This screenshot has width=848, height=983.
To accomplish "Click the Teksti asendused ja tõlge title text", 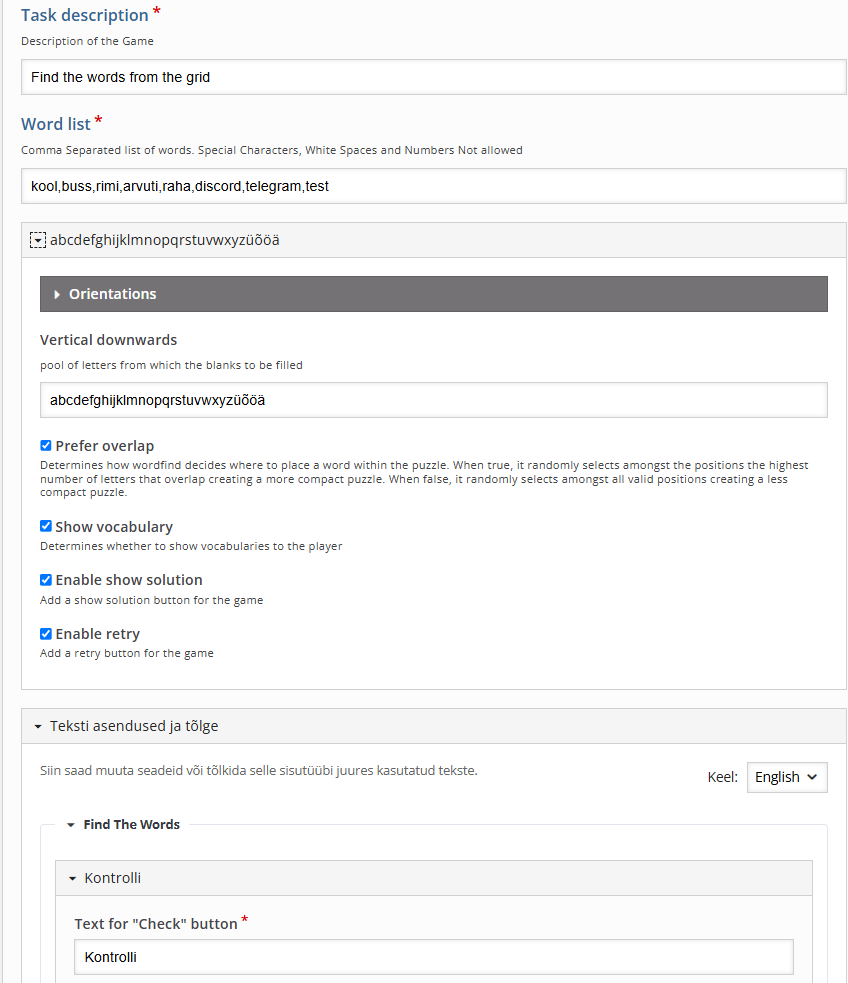I will click(x=134, y=726).
